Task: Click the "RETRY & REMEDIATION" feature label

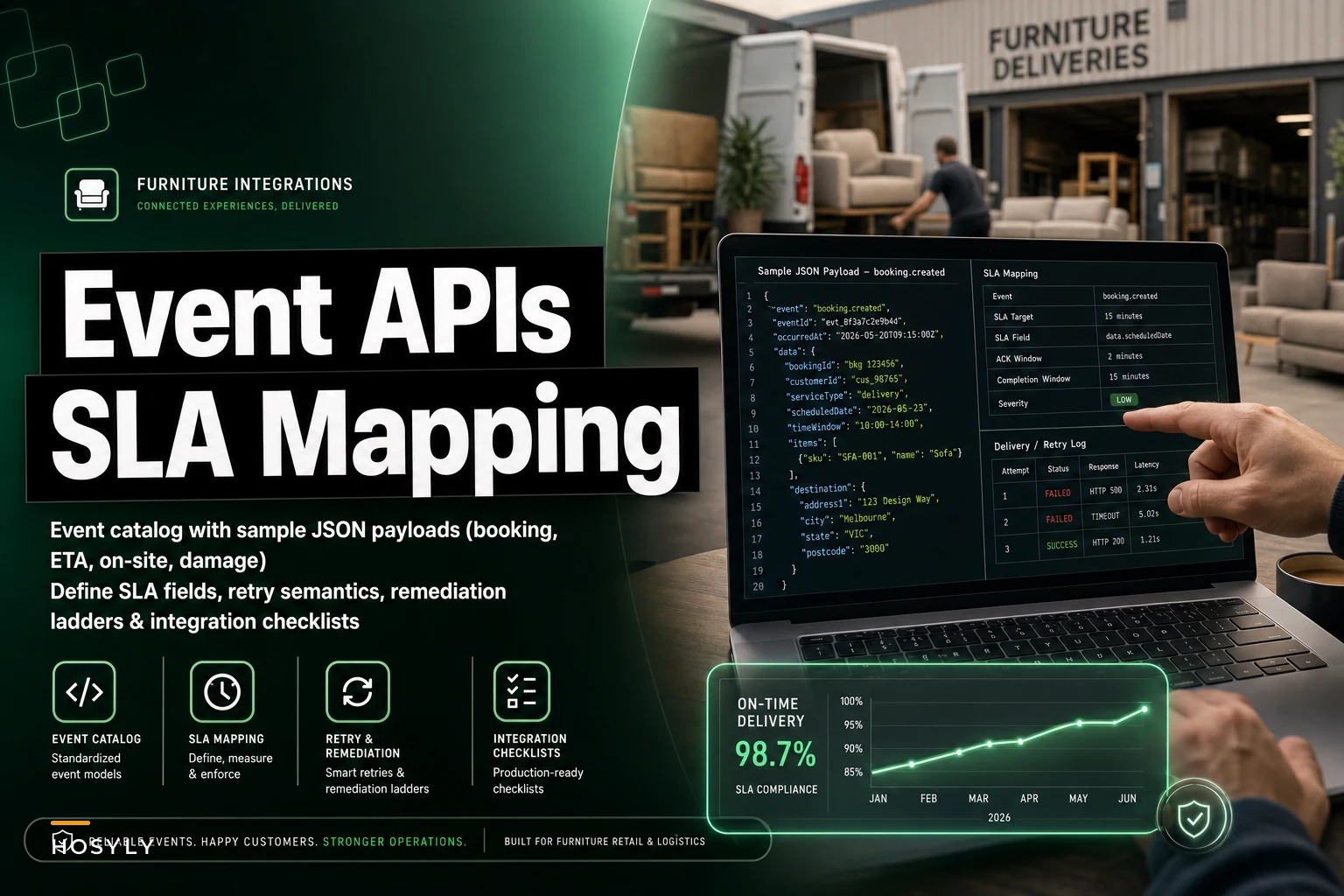Action: (x=362, y=746)
